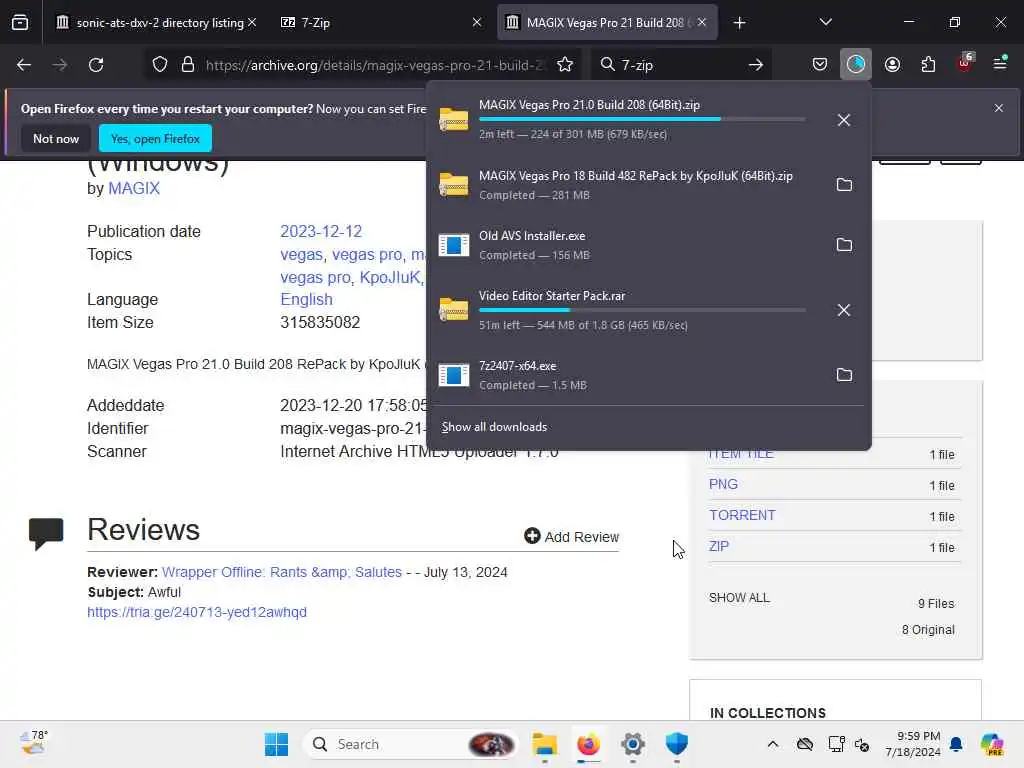Click Add Review

(571, 537)
